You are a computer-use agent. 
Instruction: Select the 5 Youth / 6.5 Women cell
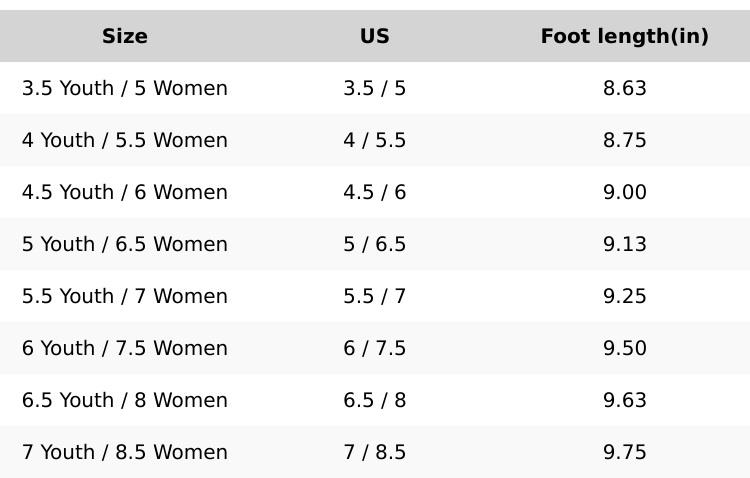pyautogui.click(x=125, y=245)
